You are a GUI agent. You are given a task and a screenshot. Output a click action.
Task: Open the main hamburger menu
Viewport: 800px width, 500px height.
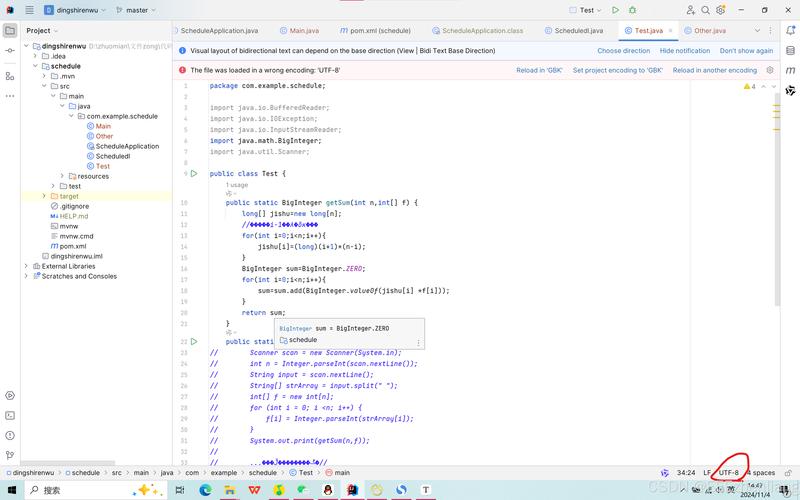[30, 10]
